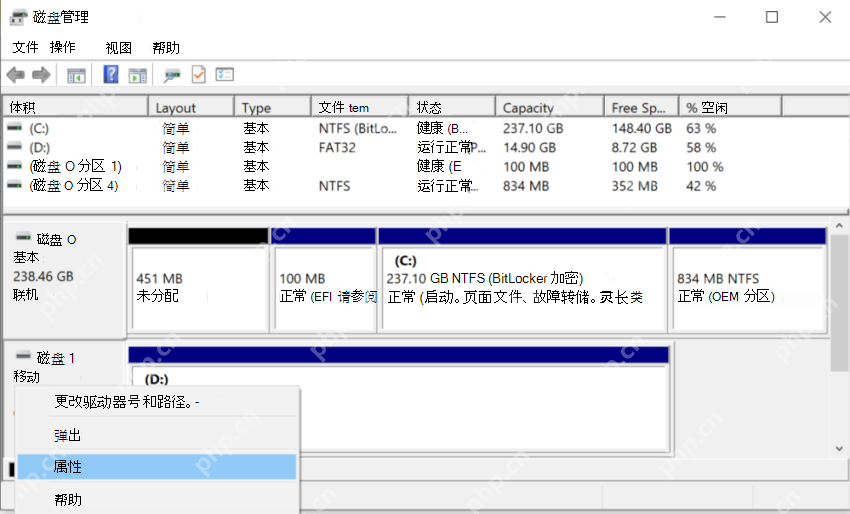Sort by the 体积 column header
The image size is (850, 514).
tap(76, 107)
